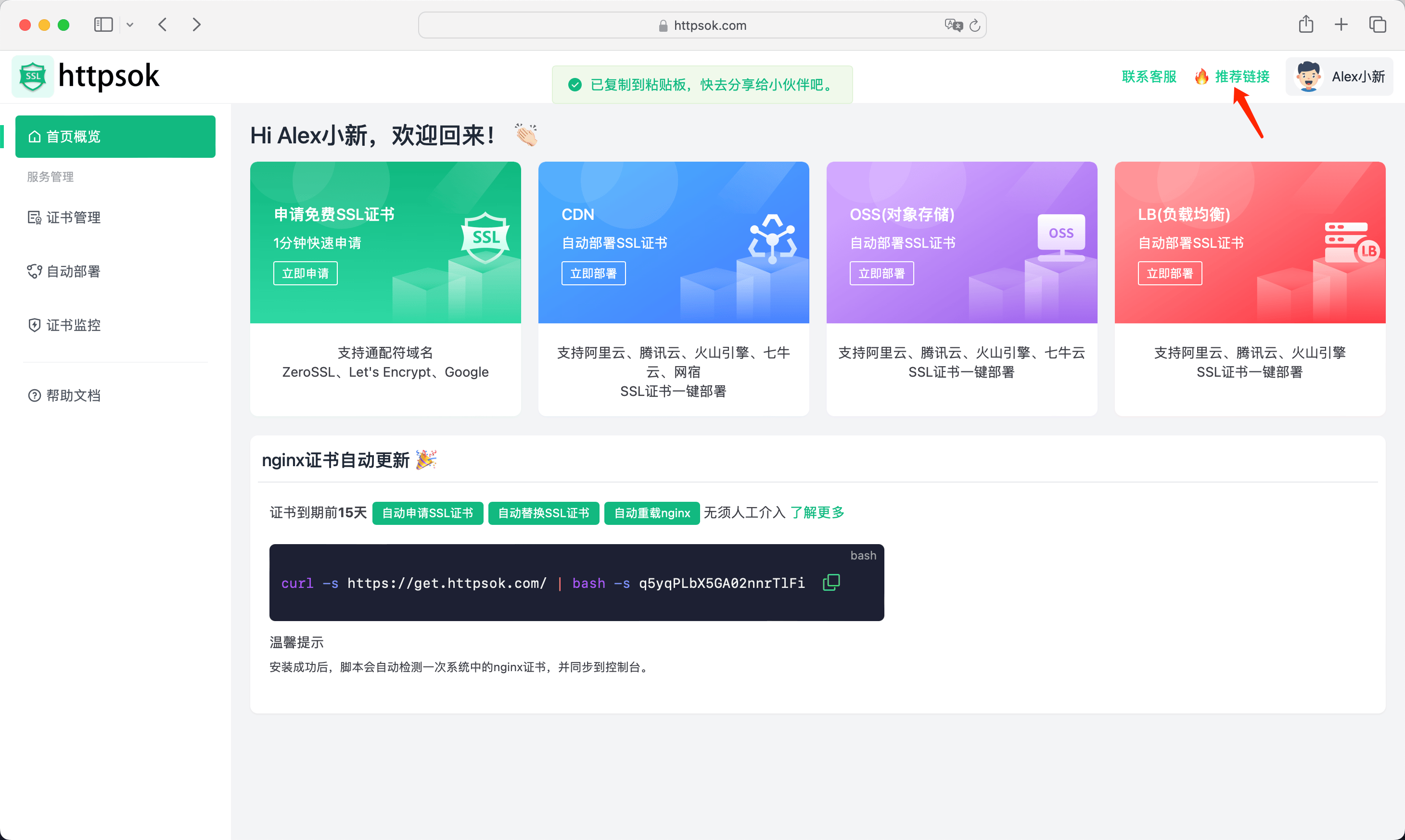This screenshot has height=840, width=1405.
Task: Click 立即部署 on the CDN card
Action: point(593,273)
